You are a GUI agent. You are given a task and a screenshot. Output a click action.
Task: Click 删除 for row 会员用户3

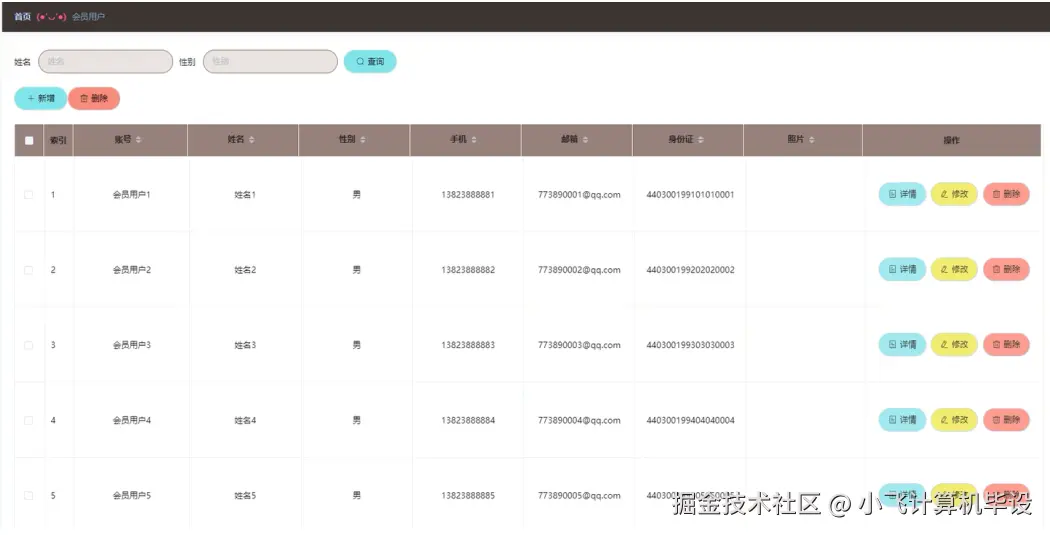click(1006, 344)
